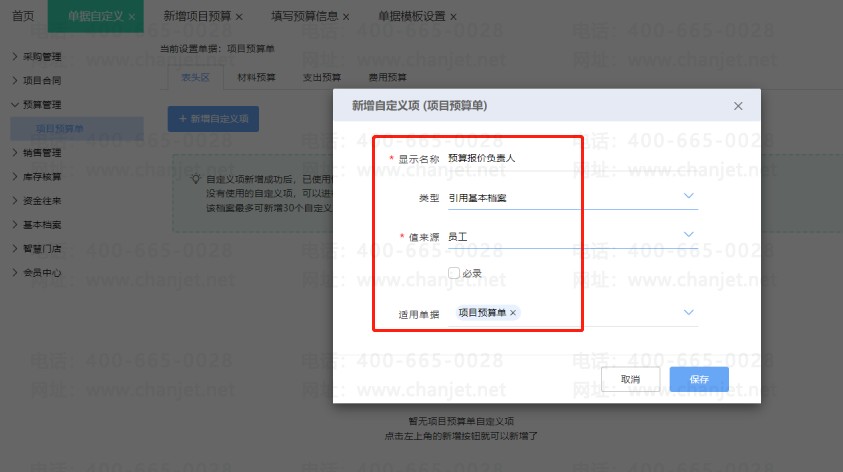Open the 适用单据 dropdown arrow
This screenshot has width=843, height=472.
coord(688,312)
